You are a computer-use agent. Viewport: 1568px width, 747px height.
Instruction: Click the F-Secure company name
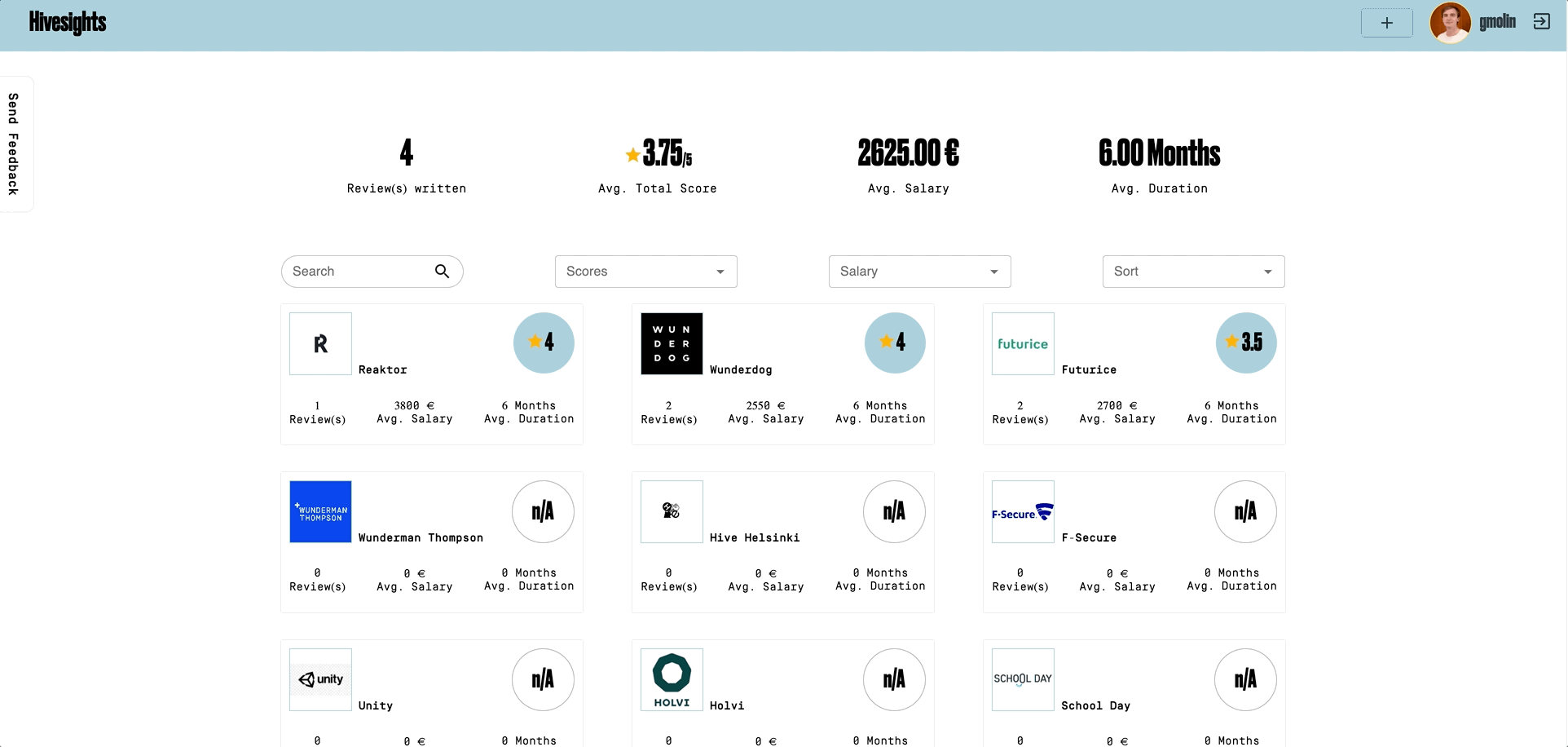coord(1090,537)
